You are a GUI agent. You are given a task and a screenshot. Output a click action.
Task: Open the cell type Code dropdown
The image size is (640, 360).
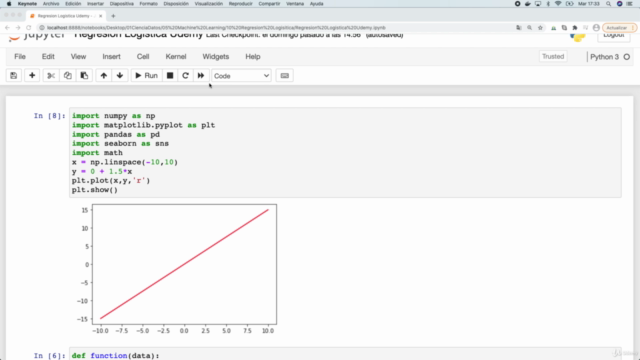[x=241, y=76]
